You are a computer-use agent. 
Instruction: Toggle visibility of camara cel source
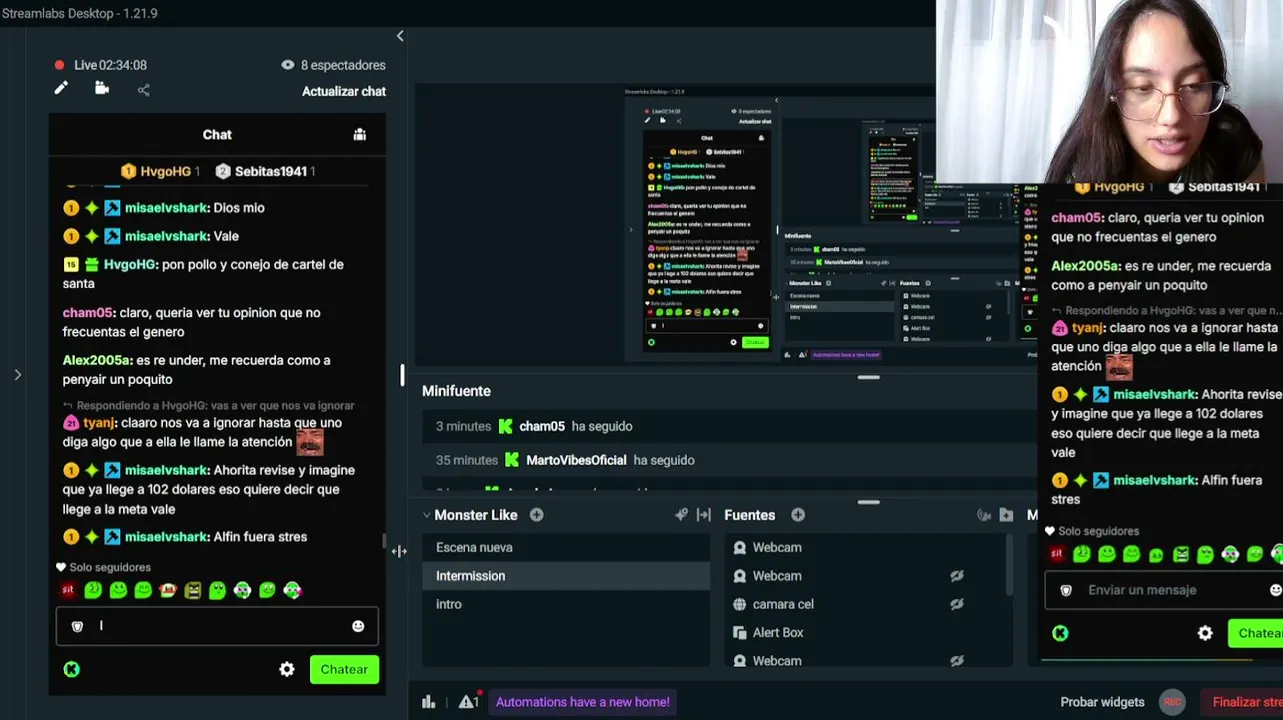tap(957, 604)
